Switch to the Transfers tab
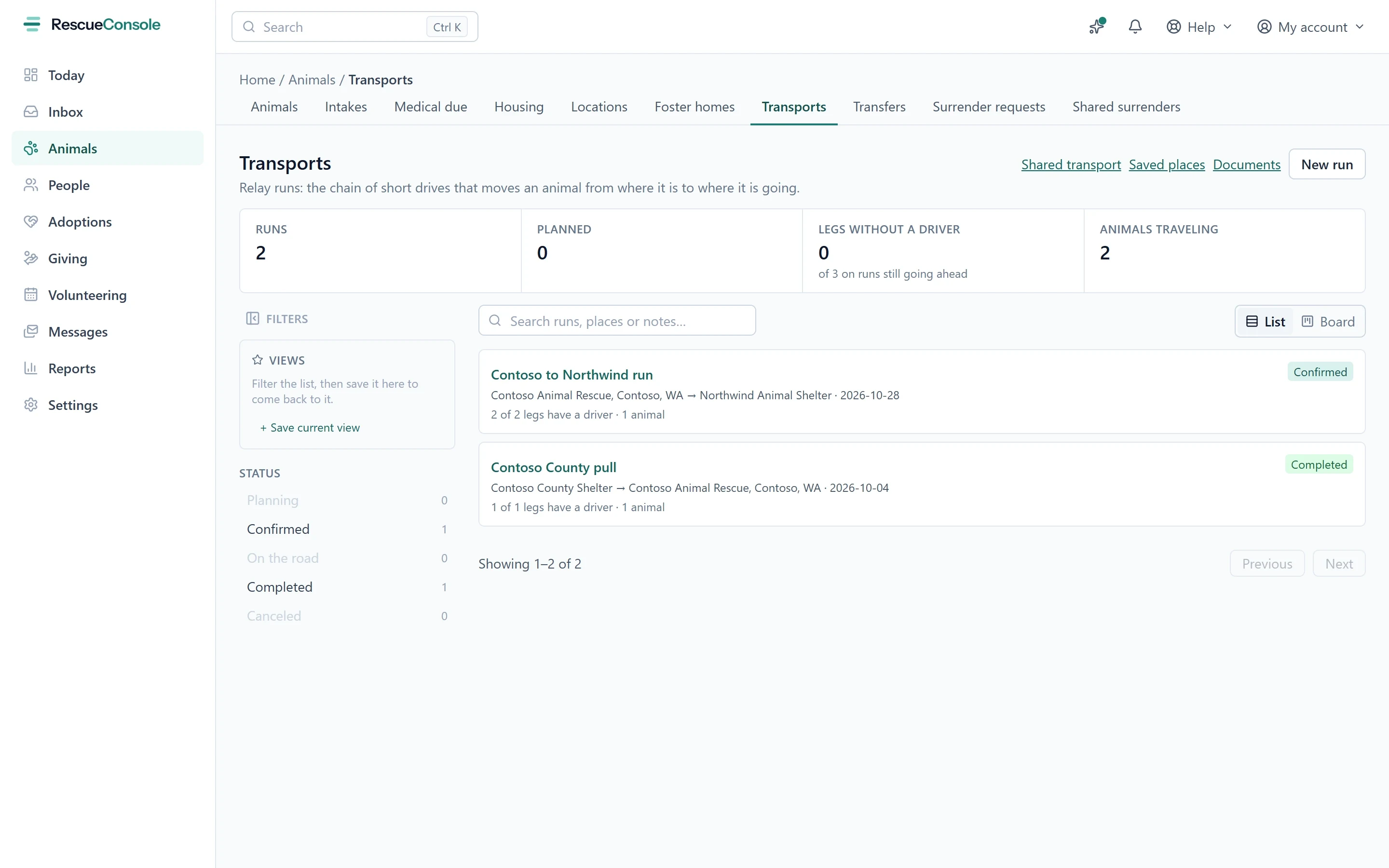 point(879,107)
